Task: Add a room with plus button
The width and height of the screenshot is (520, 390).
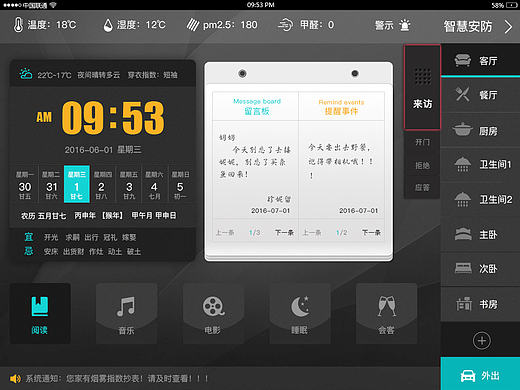Action: (482, 341)
